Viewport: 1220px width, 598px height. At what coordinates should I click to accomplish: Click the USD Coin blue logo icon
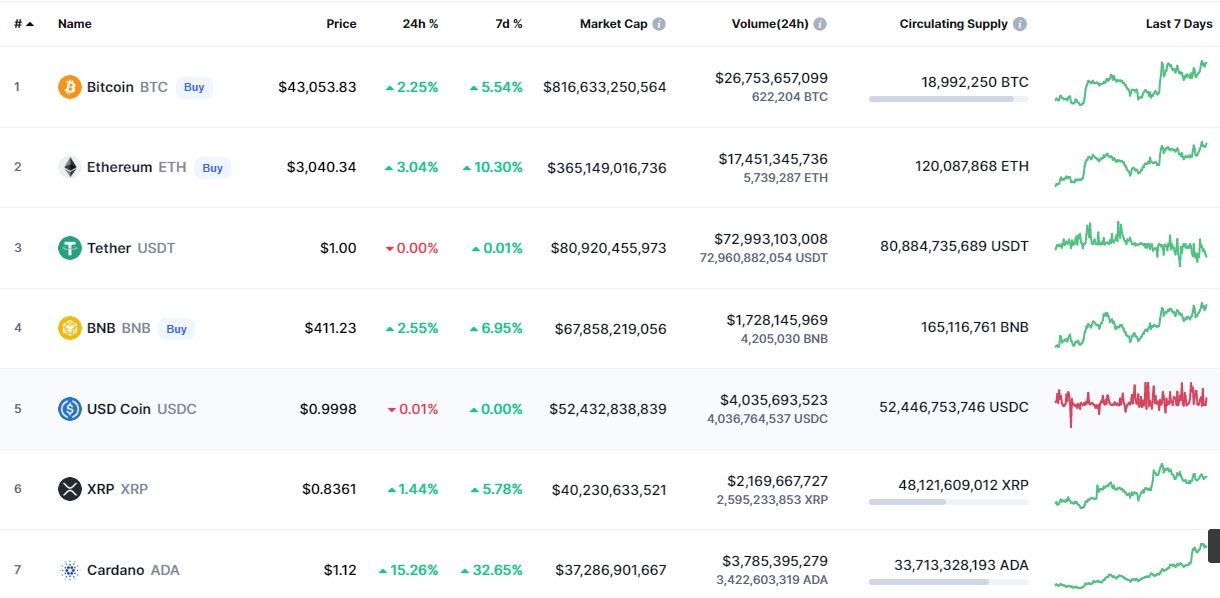(x=69, y=409)
